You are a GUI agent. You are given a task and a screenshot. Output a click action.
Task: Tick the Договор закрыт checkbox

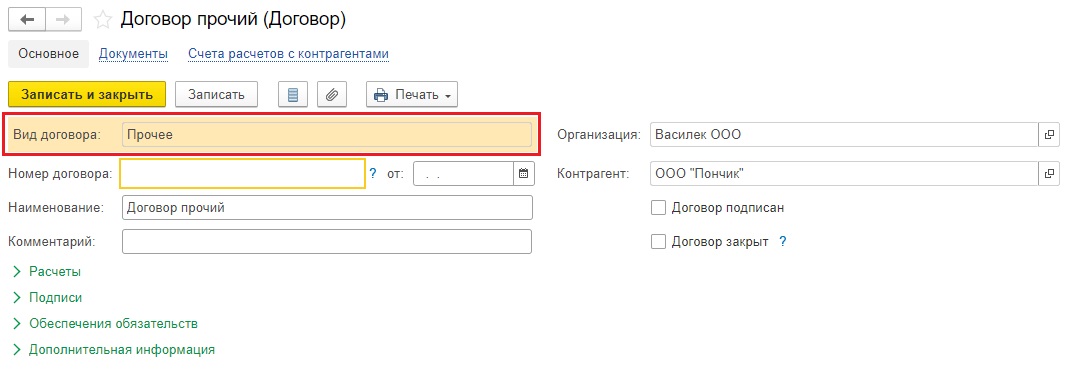pos(658,241)
